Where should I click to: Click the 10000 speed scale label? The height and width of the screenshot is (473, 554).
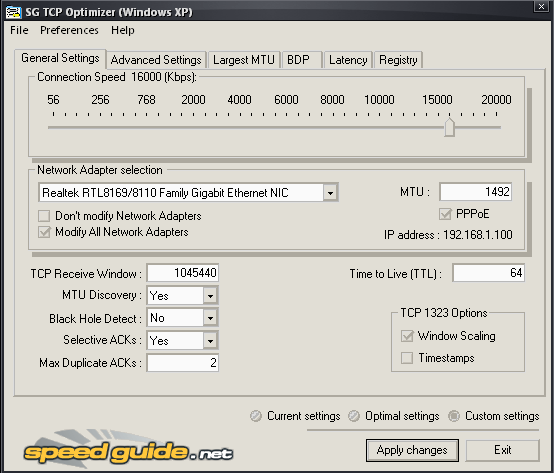pos(379,100)
